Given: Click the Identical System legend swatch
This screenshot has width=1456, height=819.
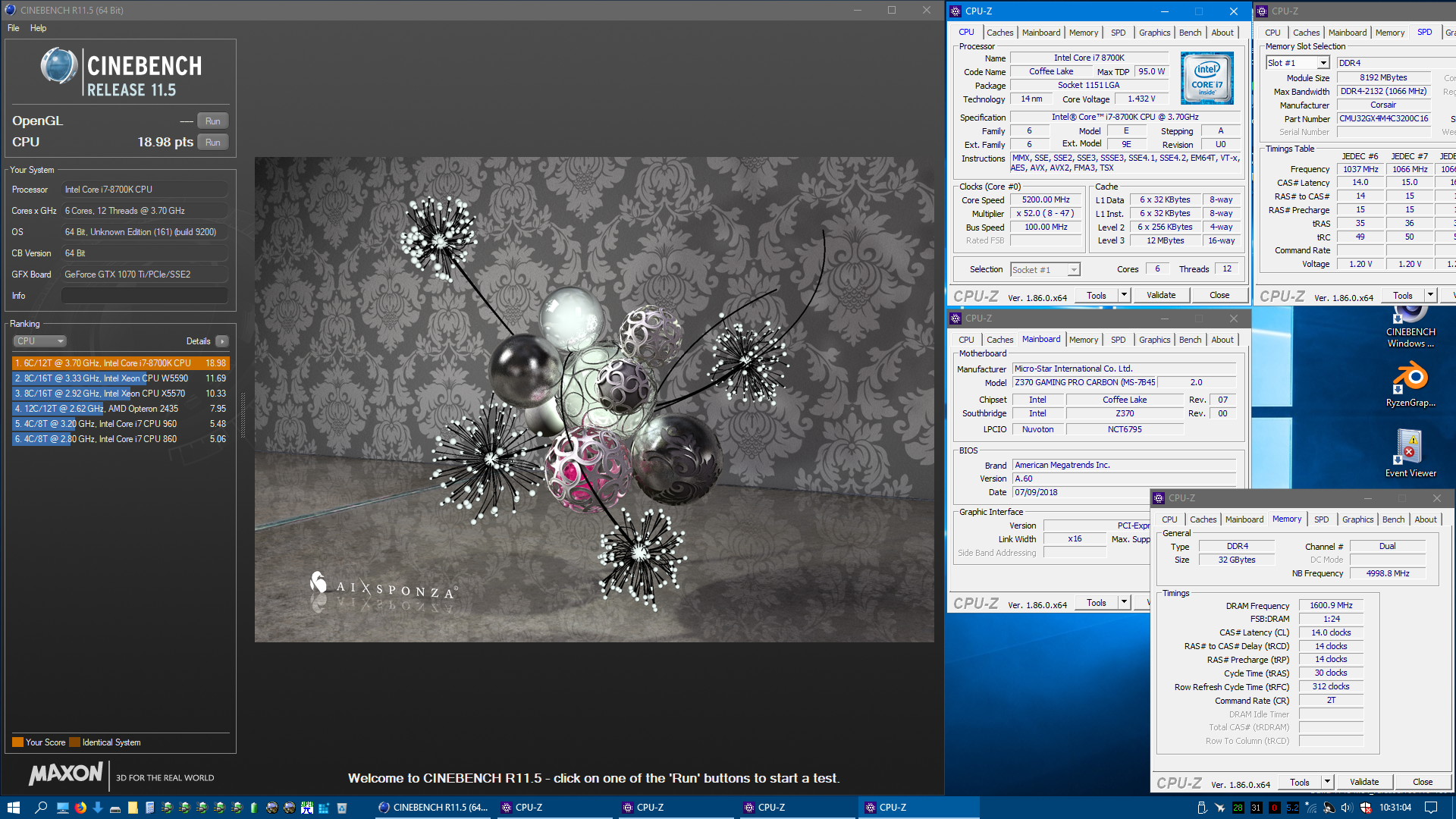Looking at the screenshot, I should (x=74, y=742).
